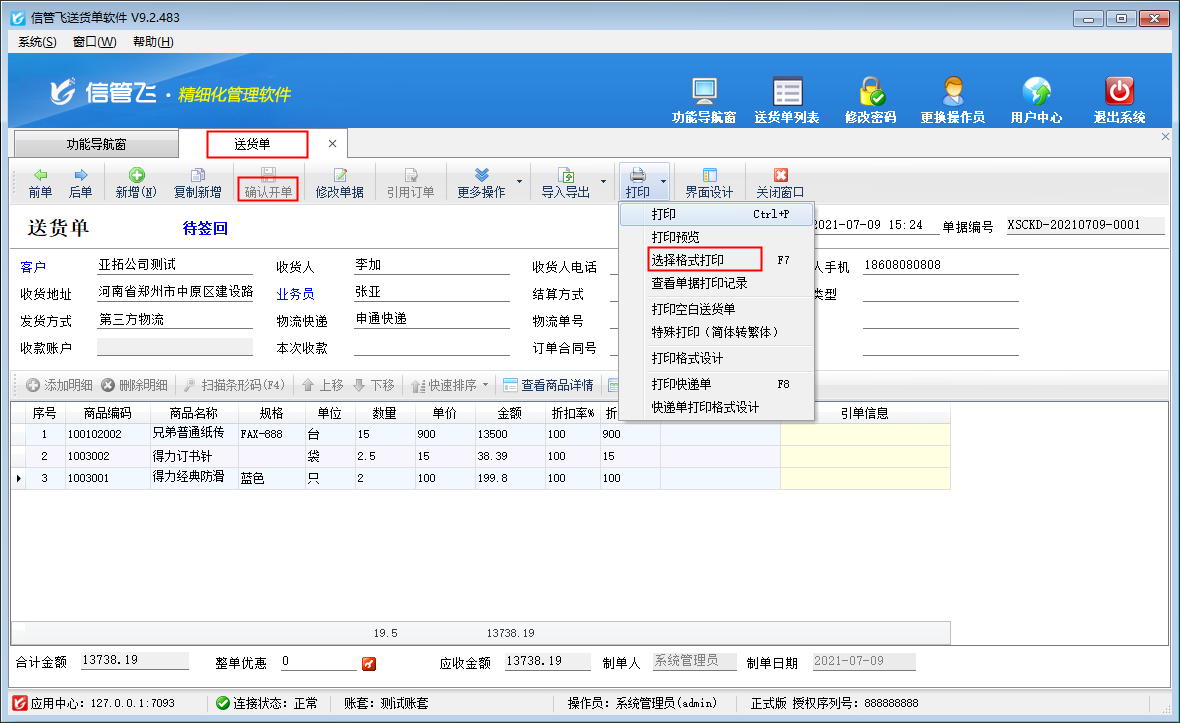Click the 更换操作员 user icon
The height and width of the screenshot is (723, 1180).
point(952,92)
